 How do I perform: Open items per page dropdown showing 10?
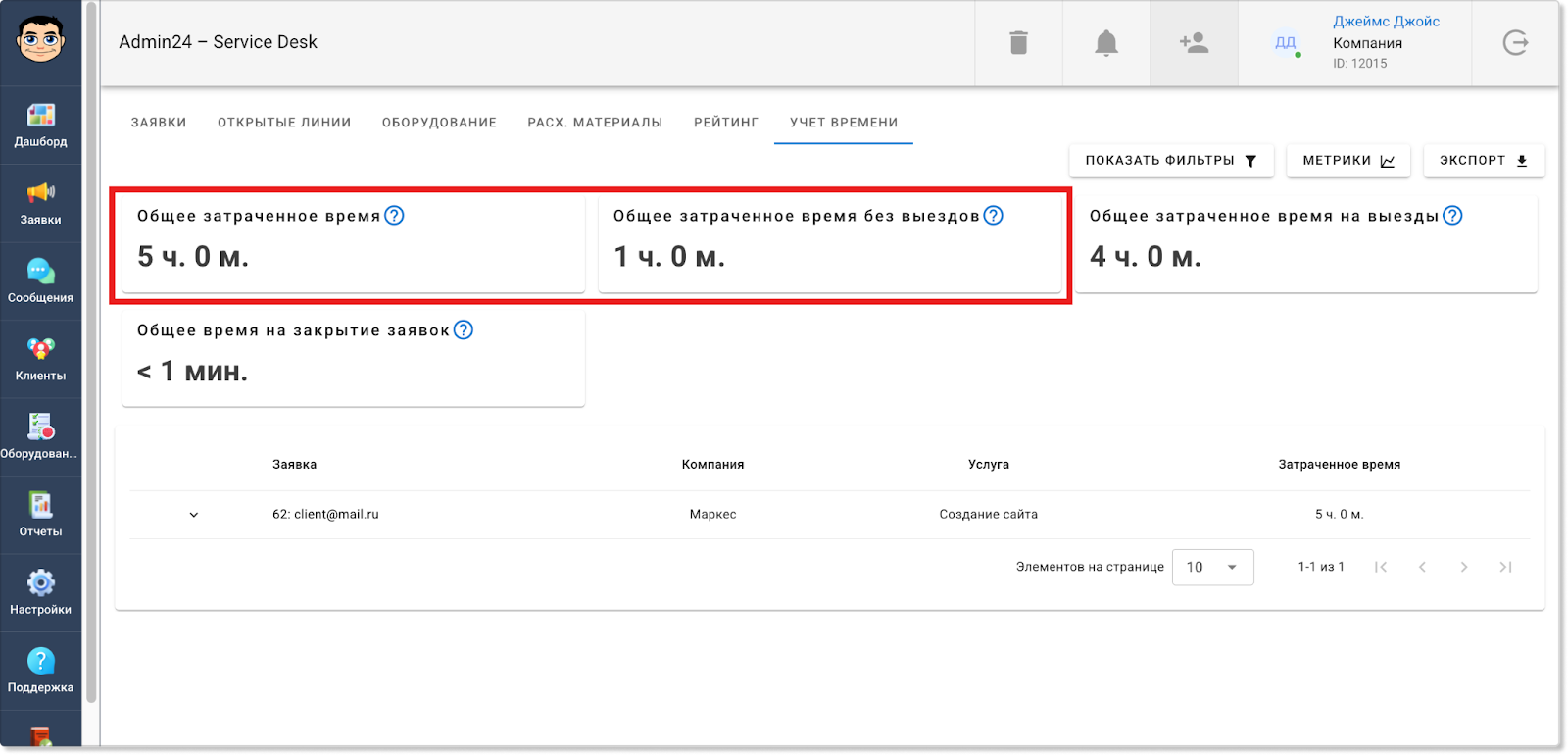pos(1212,567)
